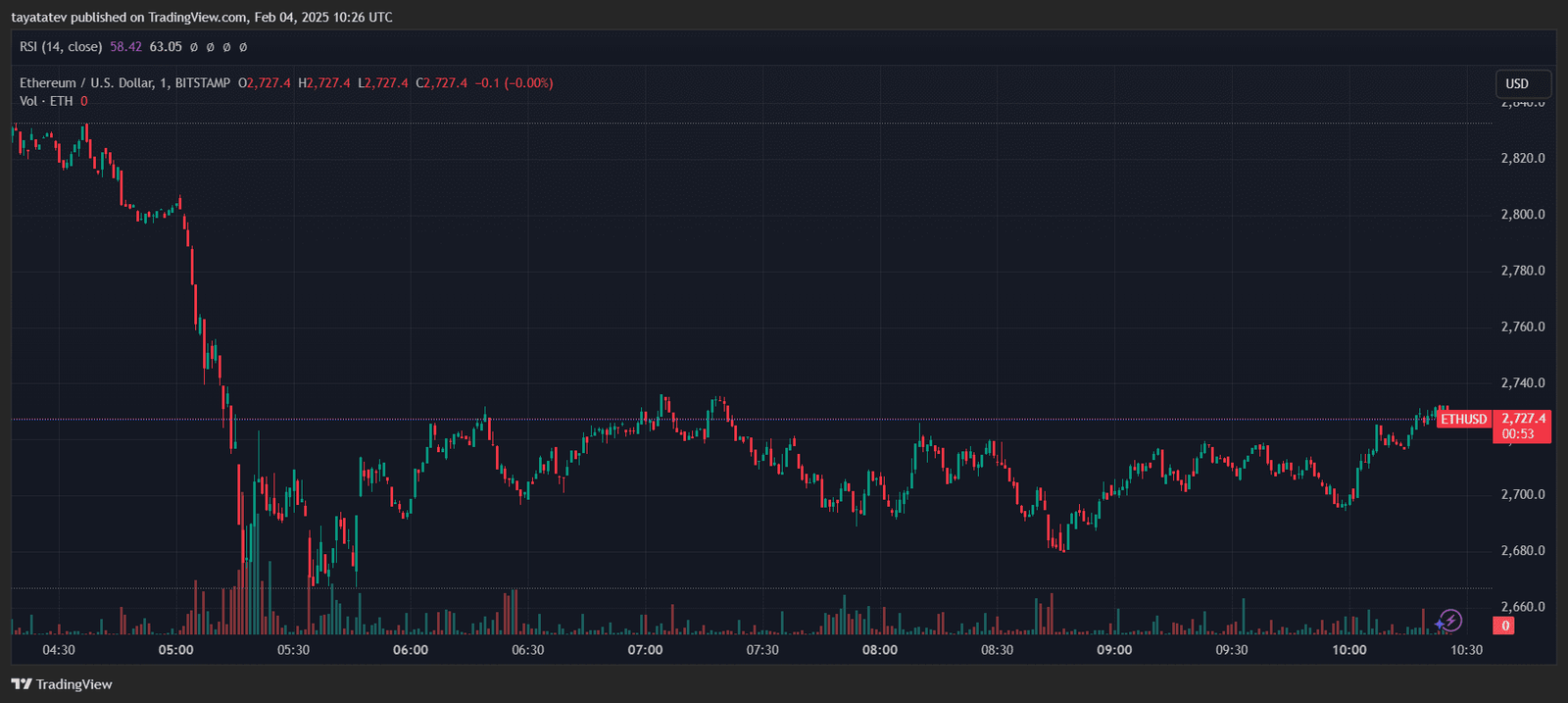Click the 2,700.0 price axis label

pyautogui.click(x=1523, y=494)
